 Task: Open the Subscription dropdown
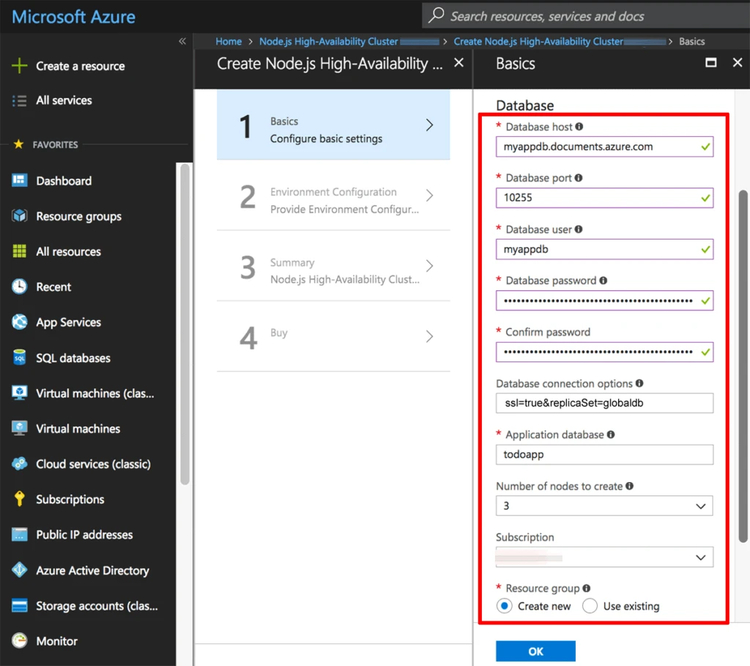click(604, 557)
